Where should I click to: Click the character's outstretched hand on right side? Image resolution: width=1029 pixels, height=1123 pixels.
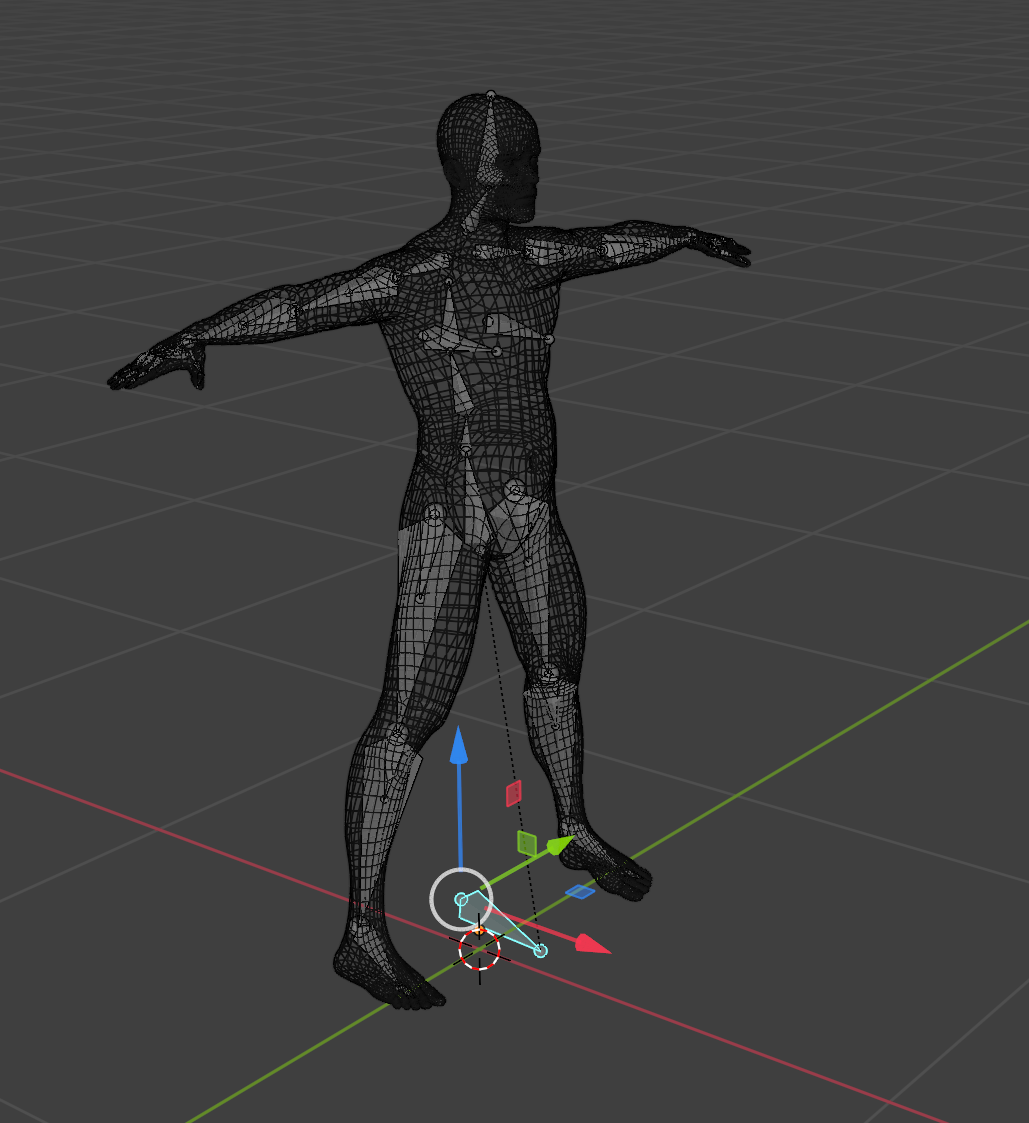tap(720, 248)
